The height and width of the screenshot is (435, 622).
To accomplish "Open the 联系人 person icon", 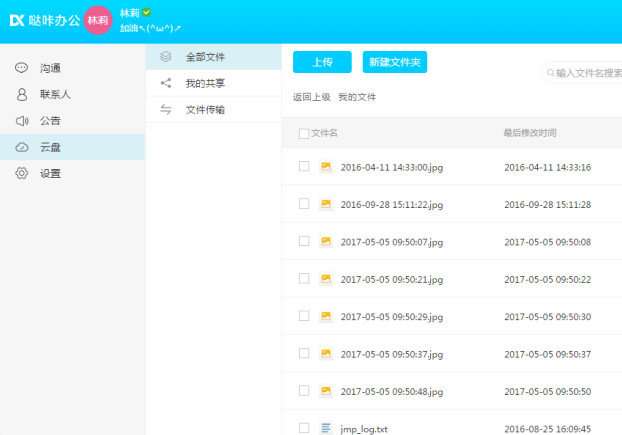I will (x=22, y=94).
